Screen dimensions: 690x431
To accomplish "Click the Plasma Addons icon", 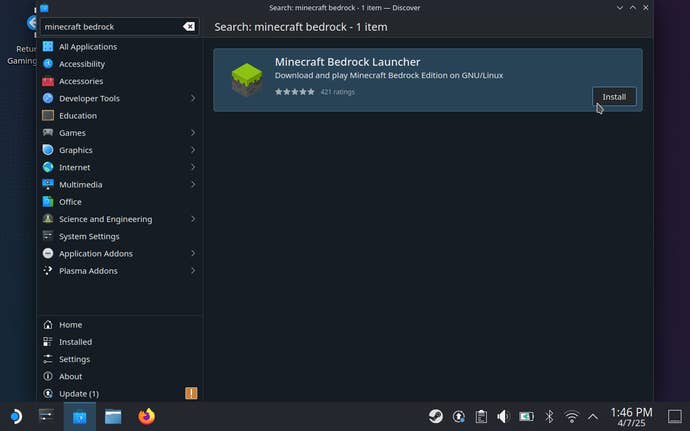I will coord(48,271).
